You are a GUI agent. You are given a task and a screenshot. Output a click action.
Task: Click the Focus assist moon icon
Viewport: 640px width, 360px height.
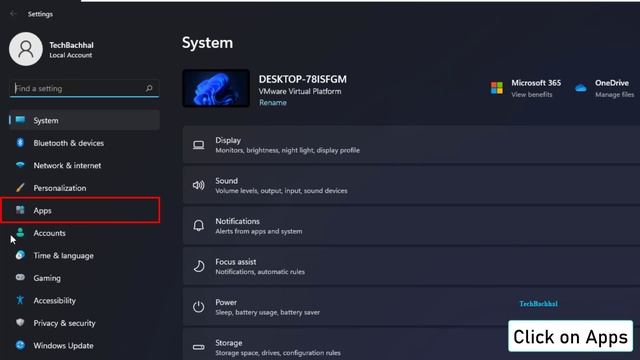coord(199,266)
